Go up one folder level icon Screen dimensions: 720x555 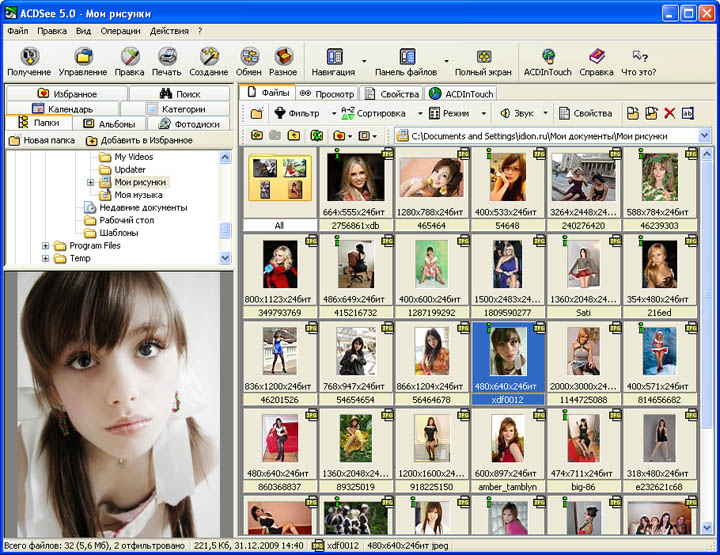[293, 135]
